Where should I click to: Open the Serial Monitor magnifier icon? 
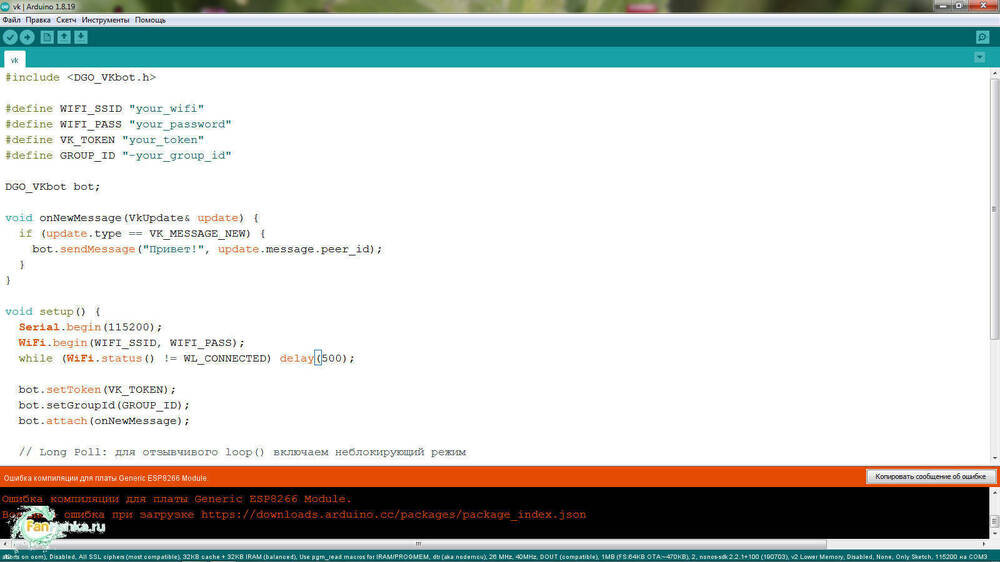982,37
